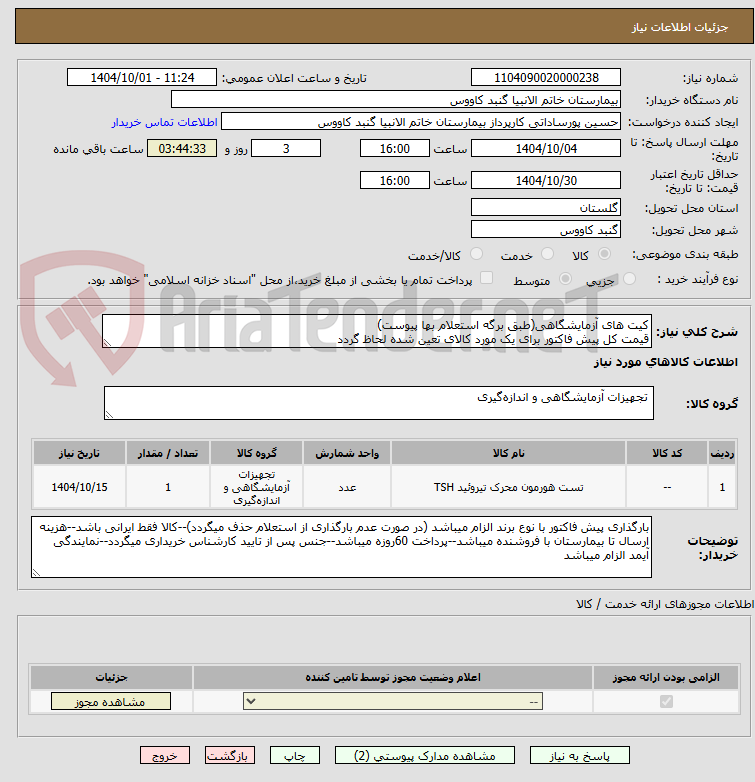Click the تعداد / مقدار column header
Screen dimensions: 755x782
click(168, 453)
